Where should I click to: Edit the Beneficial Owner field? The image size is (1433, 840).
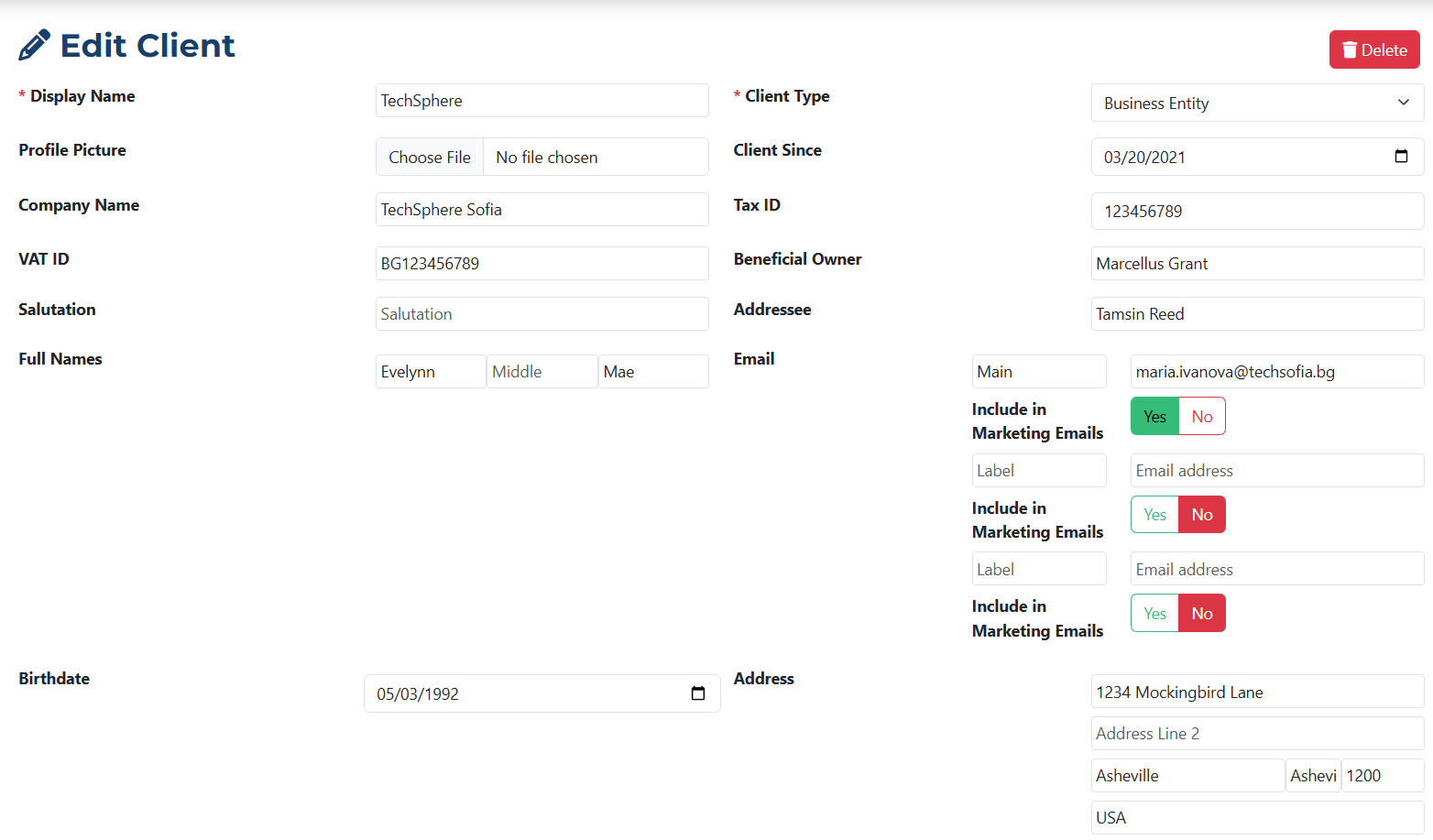tap(1256, 264)
